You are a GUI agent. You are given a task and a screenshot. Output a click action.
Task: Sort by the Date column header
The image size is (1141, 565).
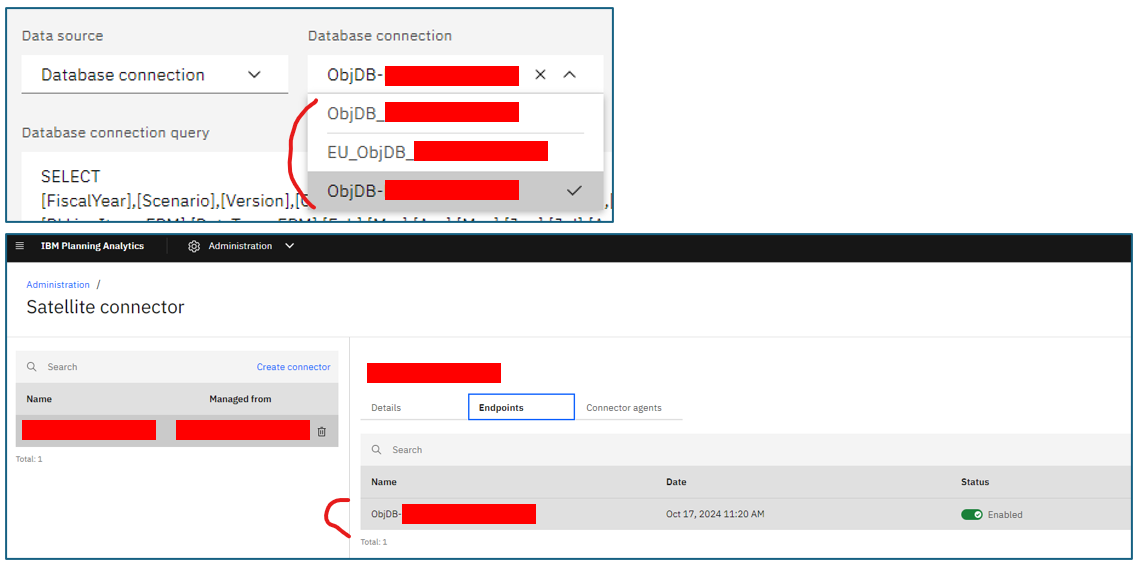click(676, 482)
